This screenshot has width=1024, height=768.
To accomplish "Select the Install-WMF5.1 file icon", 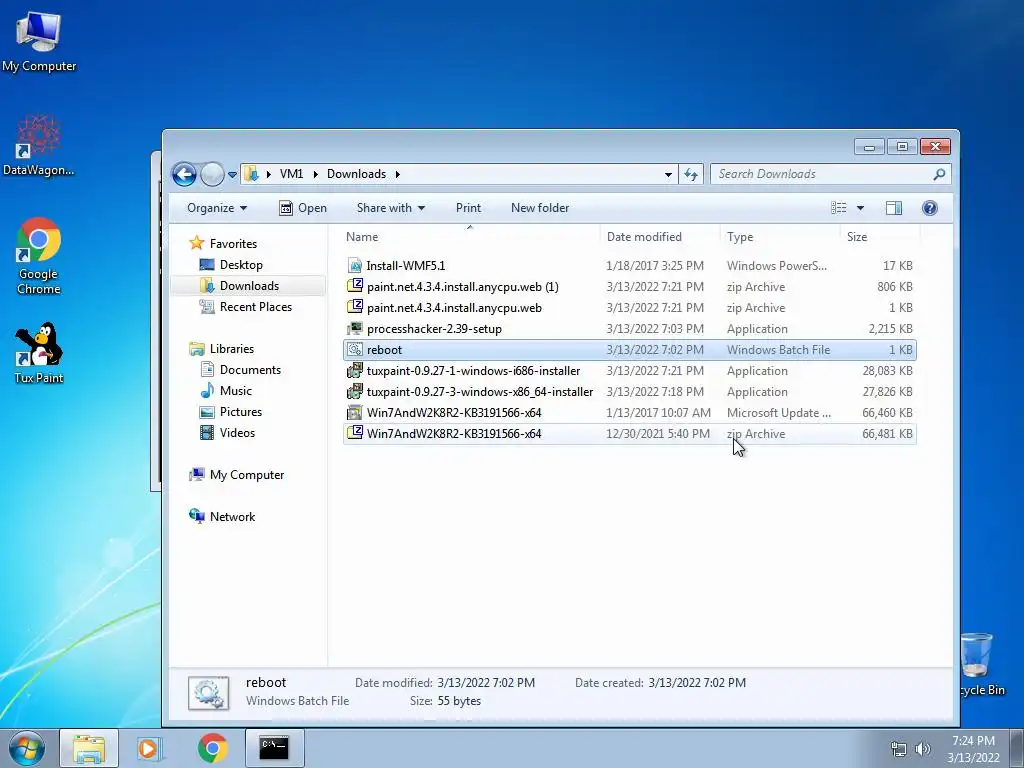I will (355, 266).
